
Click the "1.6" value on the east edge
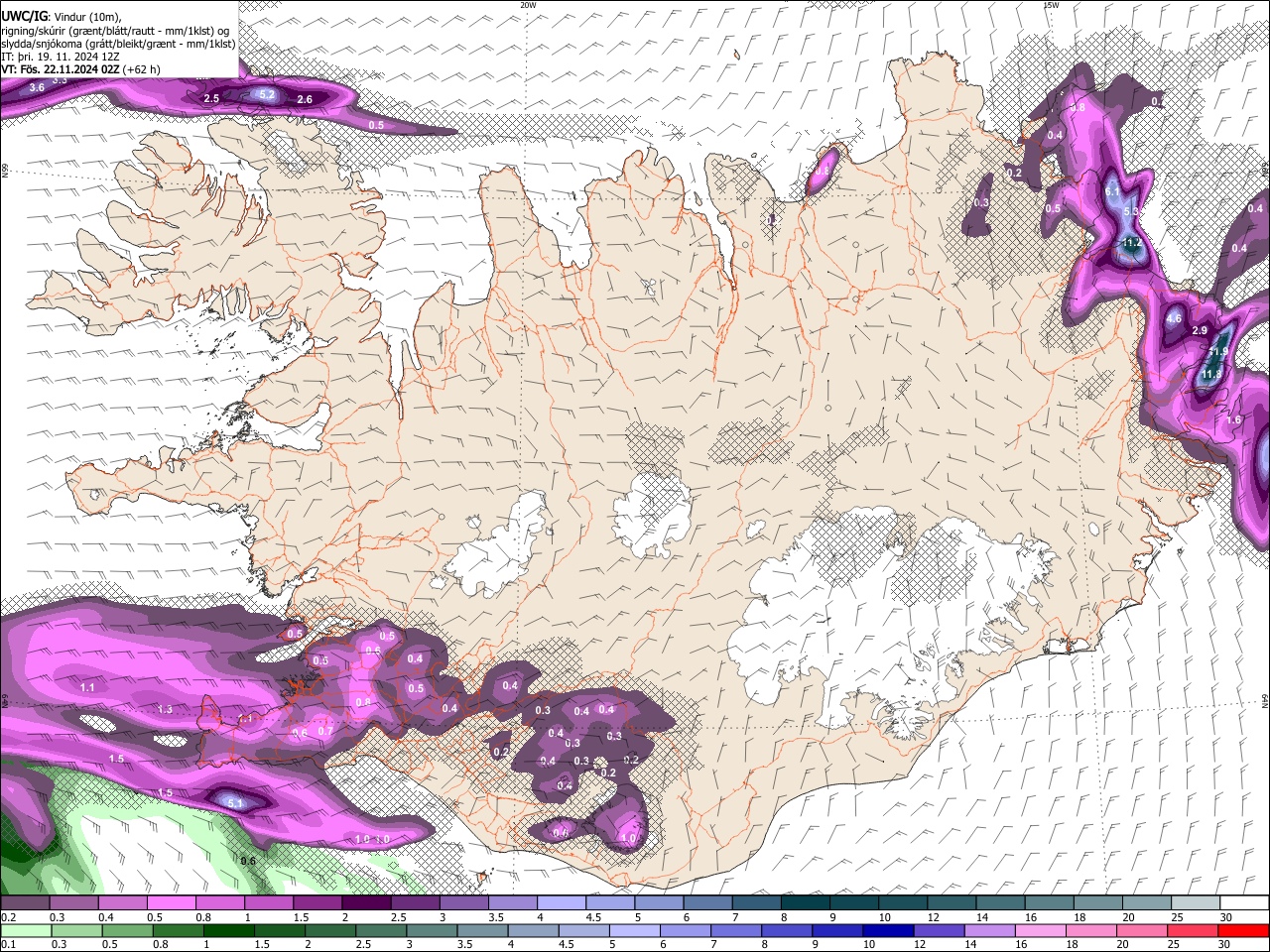[1234, 420]
